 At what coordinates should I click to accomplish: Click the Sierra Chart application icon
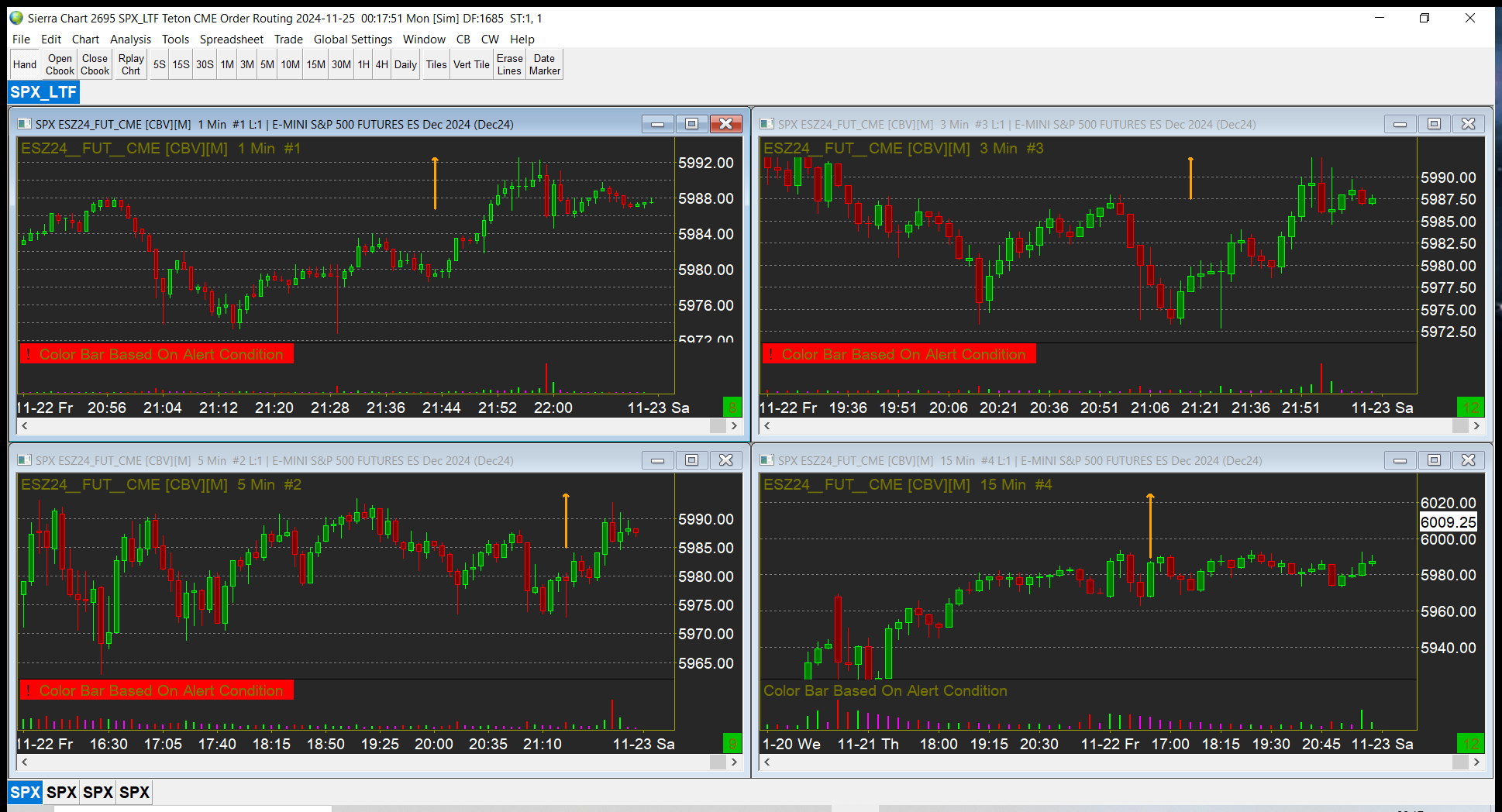(16, 18)
